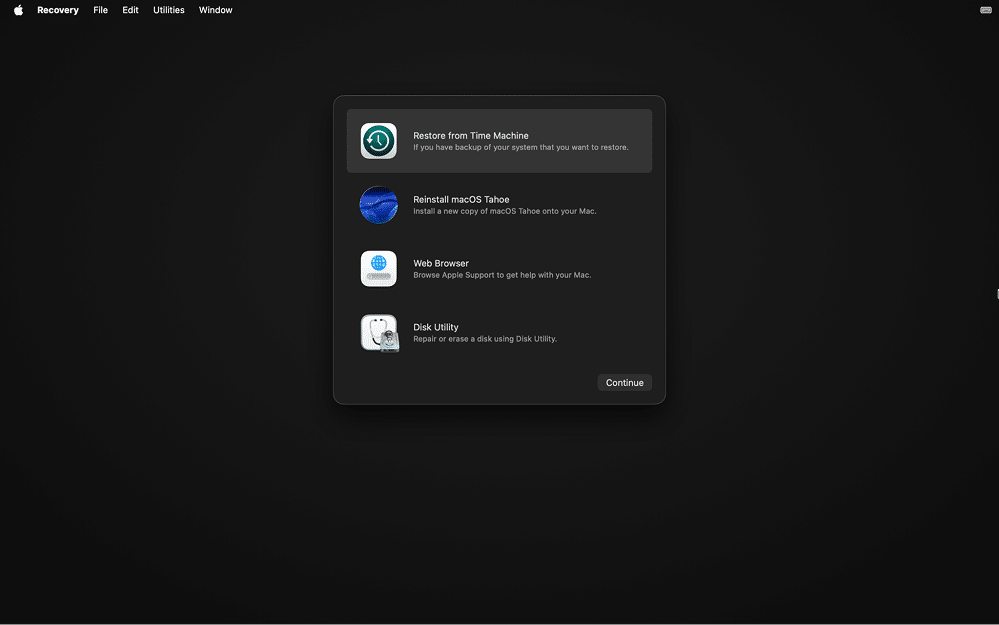Image resolution: width=999 pixels, height=625 pixels.
Task: Open the Edit menu
Action: click(x=130, y=10)
